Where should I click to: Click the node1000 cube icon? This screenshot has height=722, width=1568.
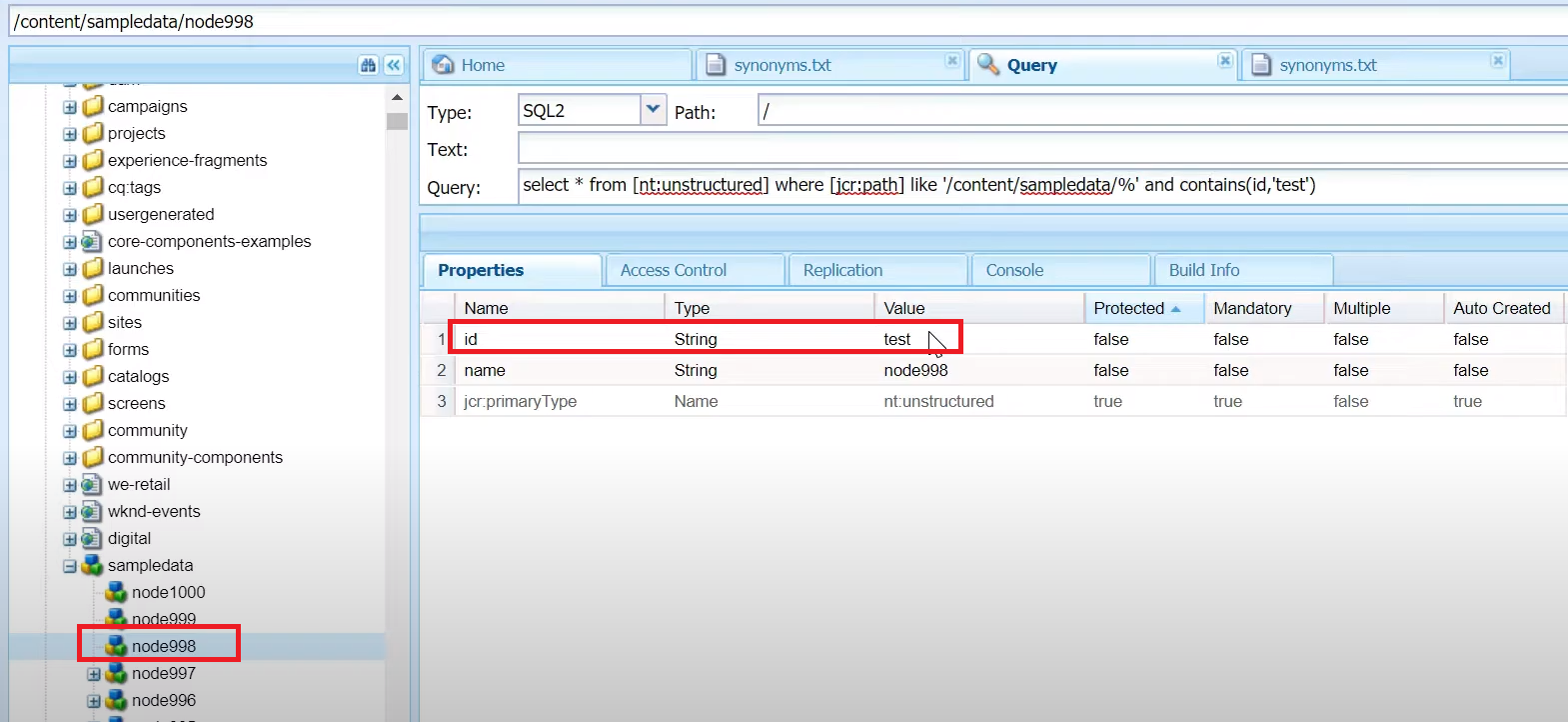117,592
